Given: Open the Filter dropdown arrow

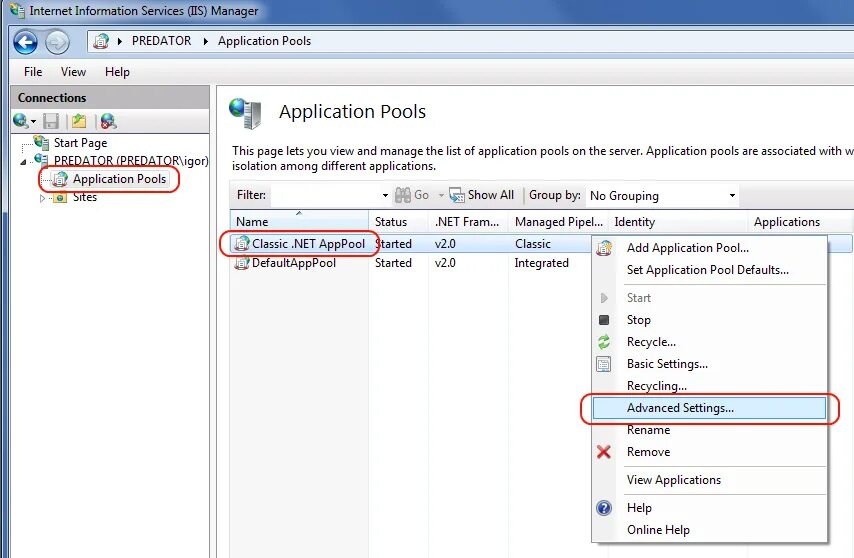Looking at the screenshot, I should pos(385,195).
